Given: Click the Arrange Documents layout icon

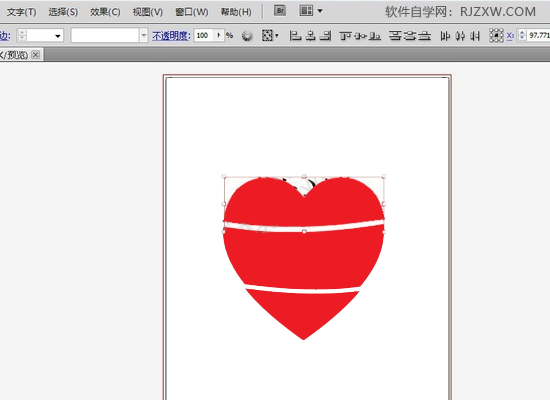Looking at the screenshot, I should (306, 11).
